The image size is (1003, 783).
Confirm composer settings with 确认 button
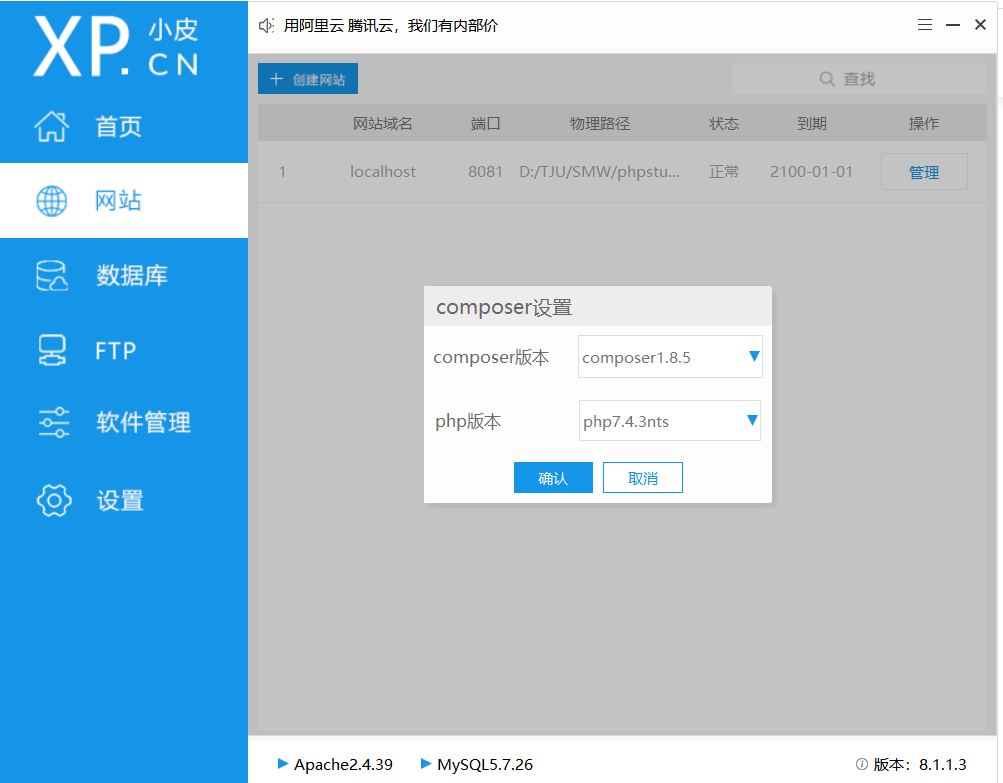pyautogui.click(x=553, y=477)
